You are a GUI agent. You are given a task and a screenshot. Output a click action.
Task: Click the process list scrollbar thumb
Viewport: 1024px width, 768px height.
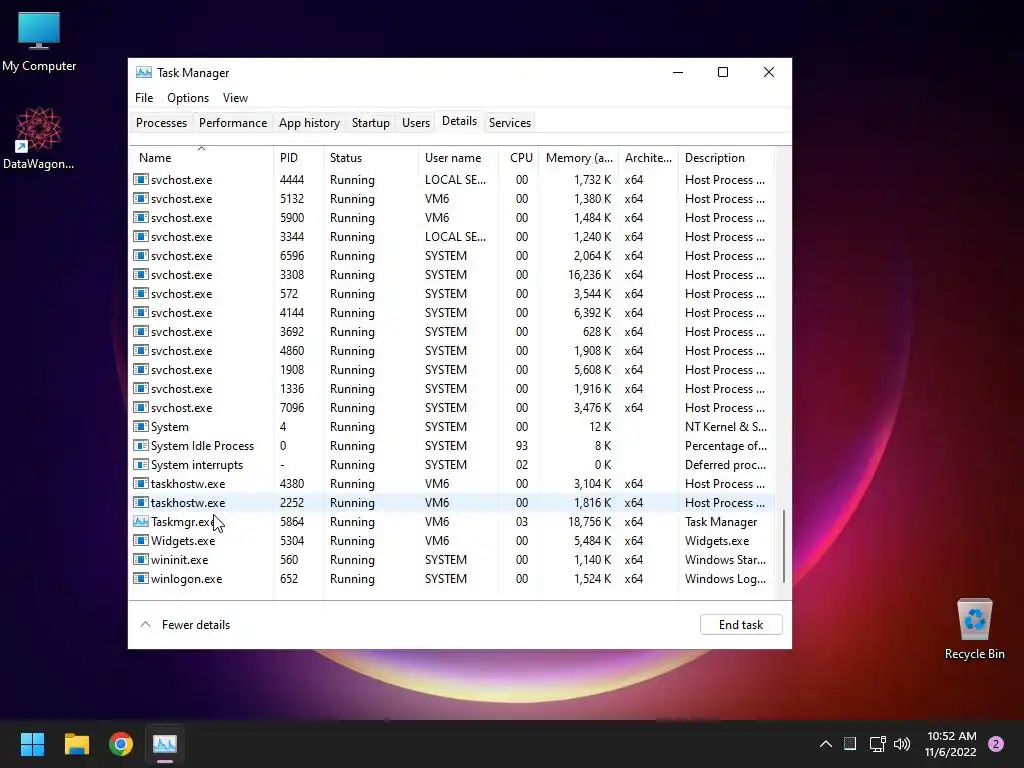tap(784, 547)
